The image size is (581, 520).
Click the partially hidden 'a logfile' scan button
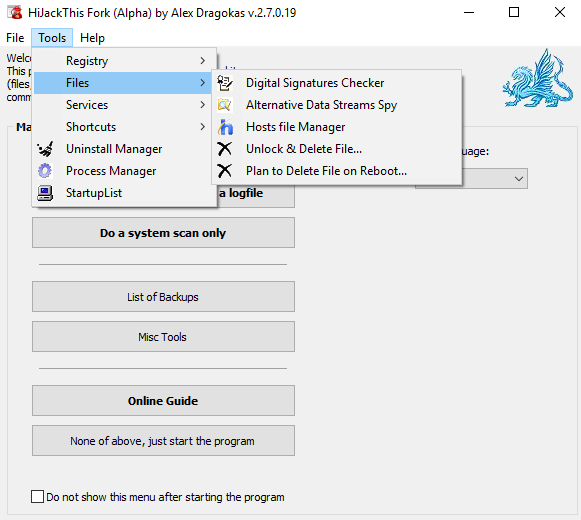point(256,196)
